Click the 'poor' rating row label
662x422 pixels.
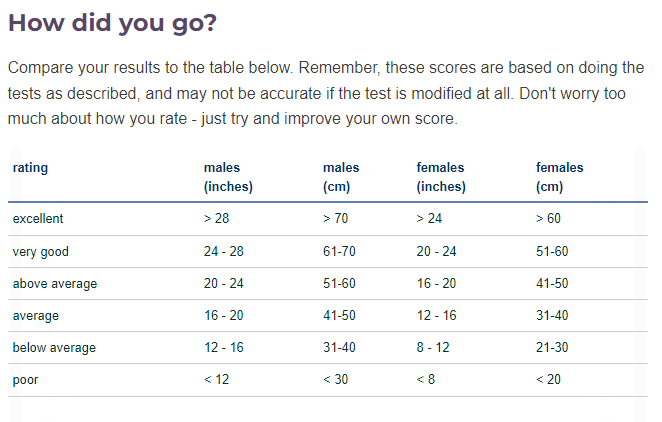[x=26, y=380]
